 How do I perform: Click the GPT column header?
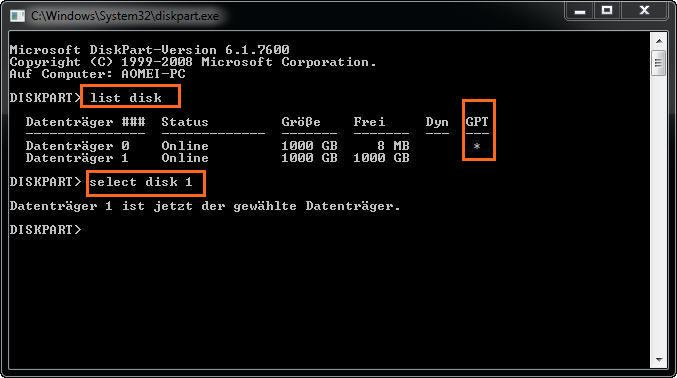pos(477,122)
